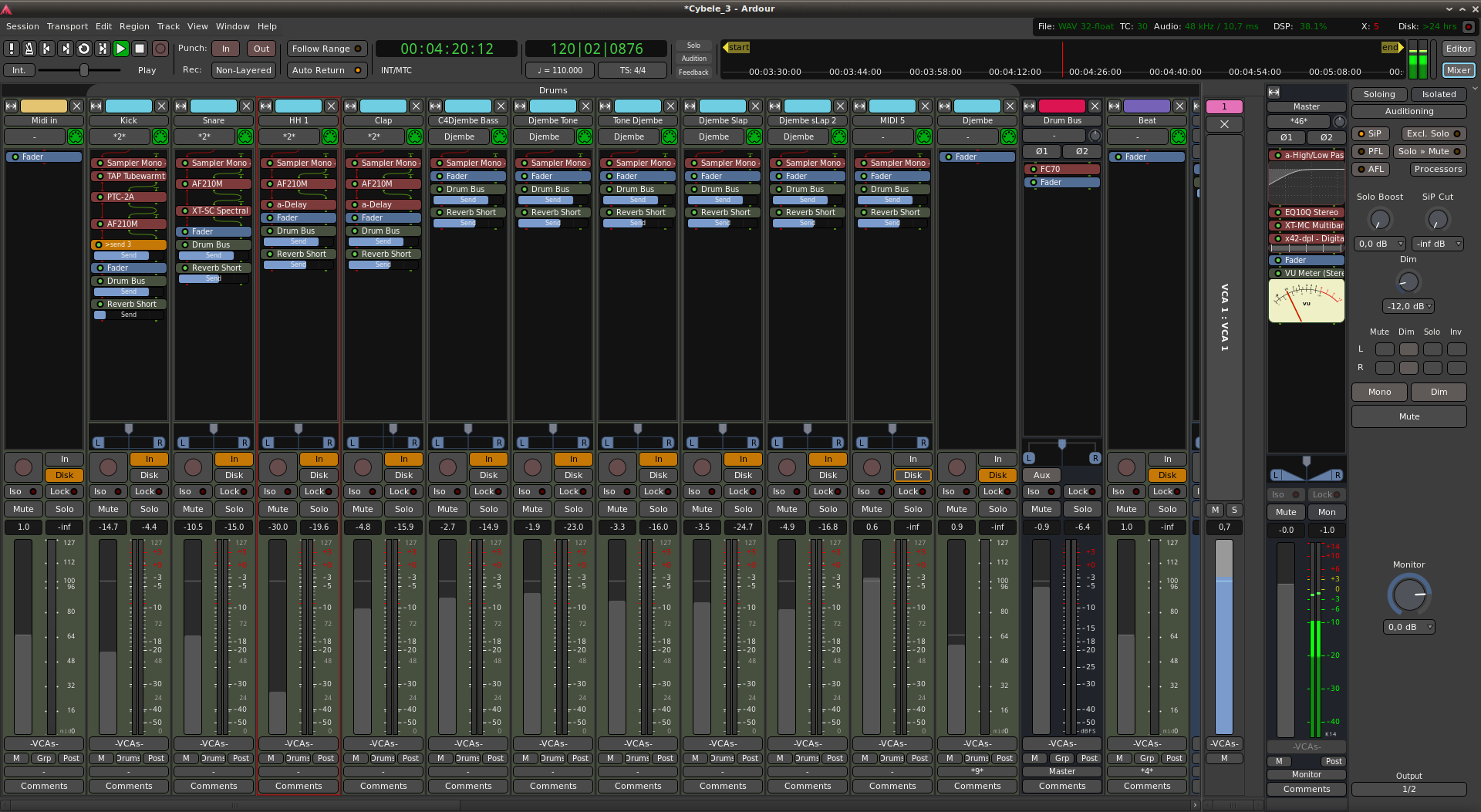
Task: Select SiP solo mode
Action: click(1371, 133)
